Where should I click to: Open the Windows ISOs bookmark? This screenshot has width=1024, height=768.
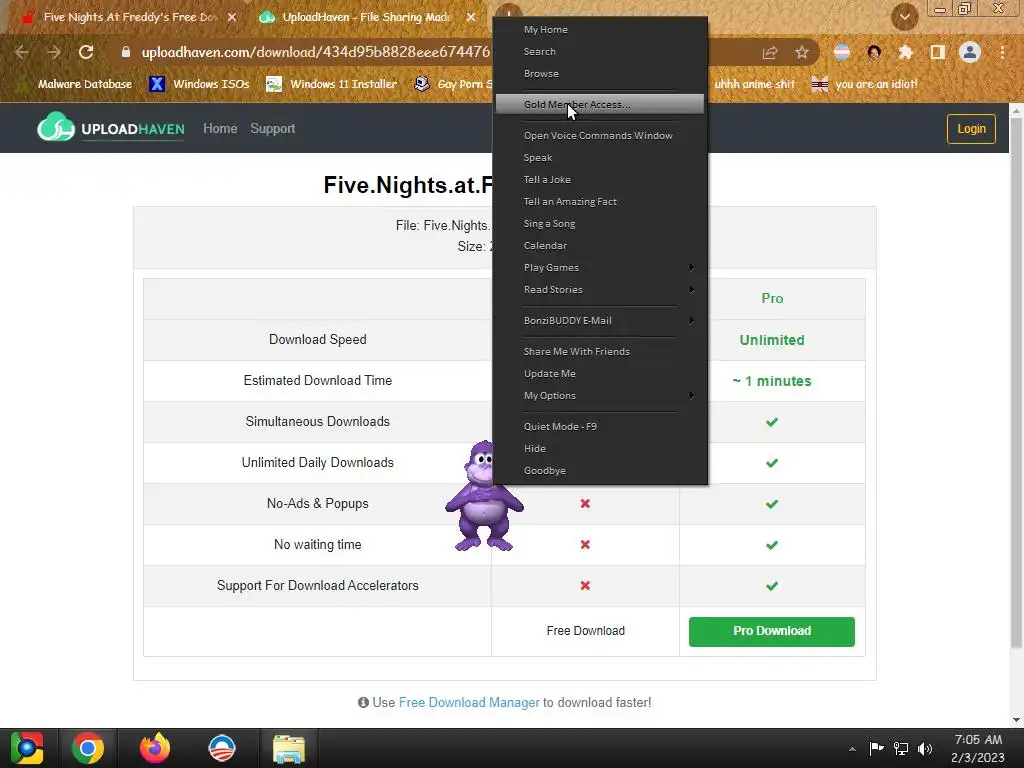199,84
